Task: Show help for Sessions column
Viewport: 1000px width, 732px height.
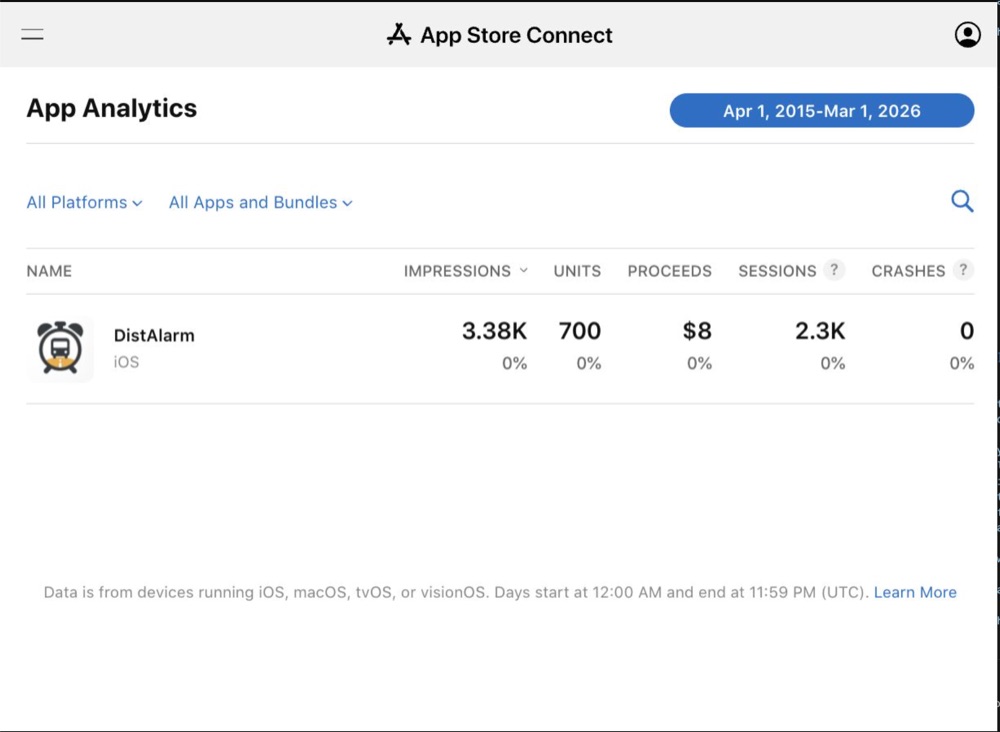Action: (x=834, y=270)
